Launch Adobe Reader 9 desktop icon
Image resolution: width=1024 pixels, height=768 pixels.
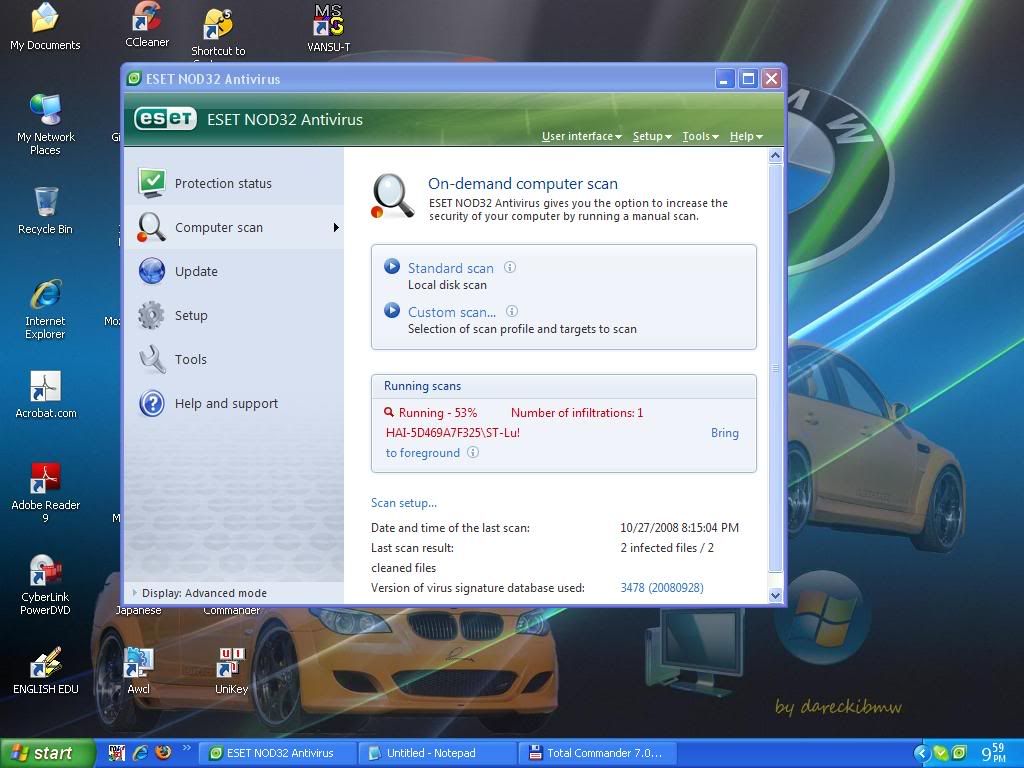pos(45,493)
